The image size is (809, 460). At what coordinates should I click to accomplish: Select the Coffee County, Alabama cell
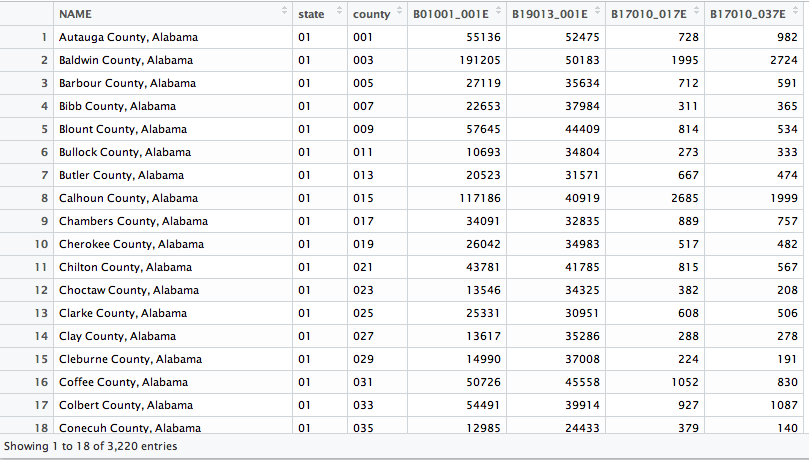coord(173,382)
